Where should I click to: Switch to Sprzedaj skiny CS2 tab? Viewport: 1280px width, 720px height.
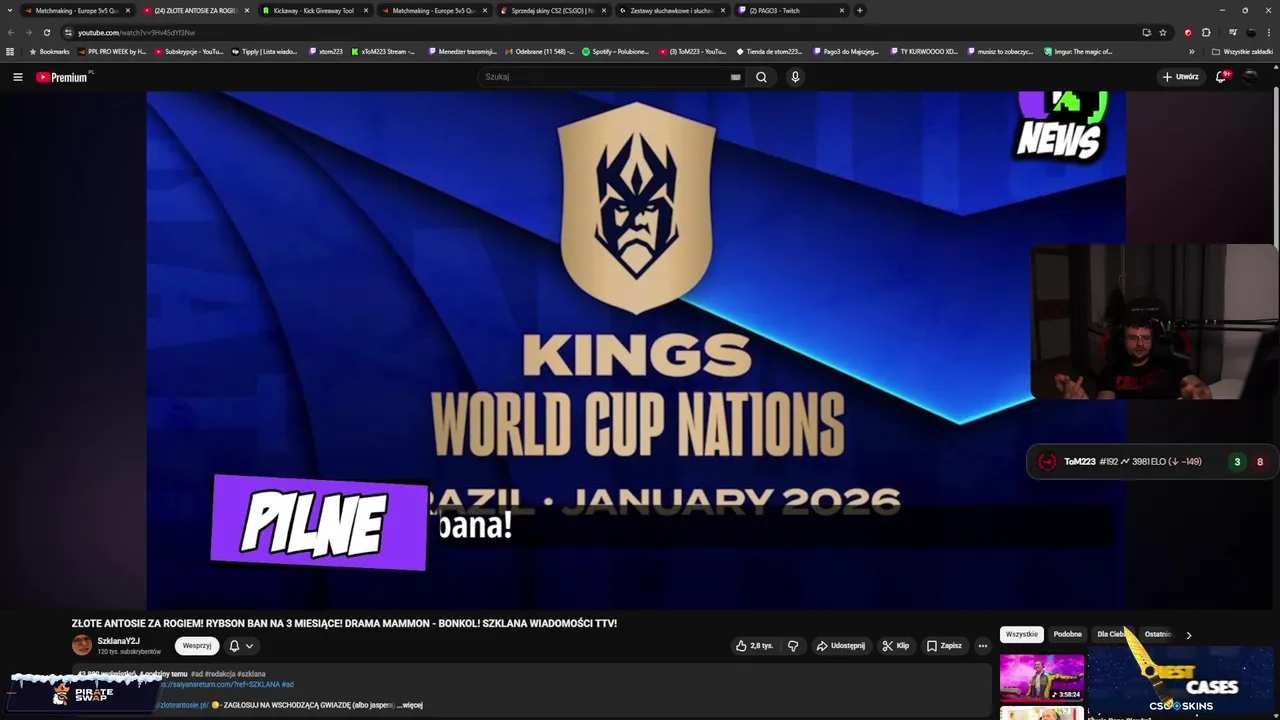coord(552,10)
